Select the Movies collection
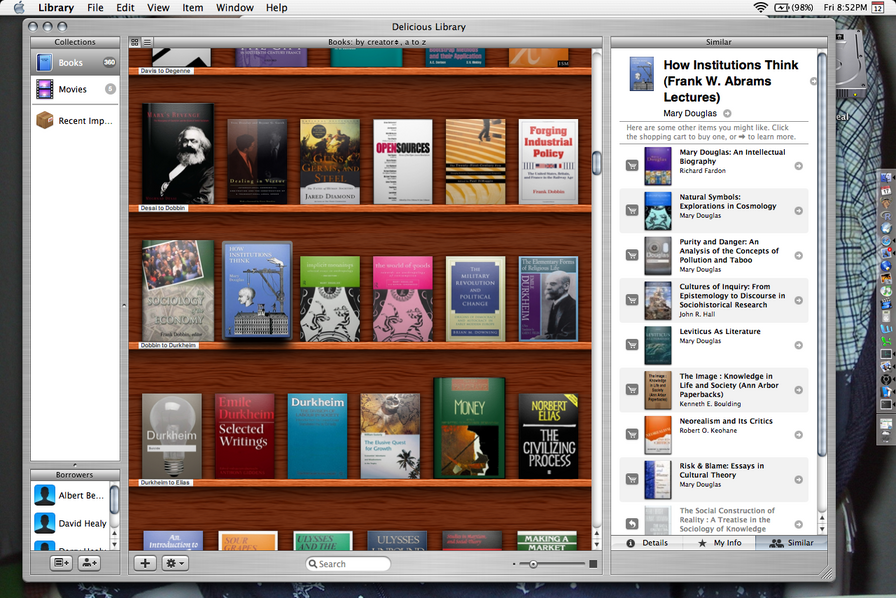Screen dimensions: 896x598 (72, 89)
